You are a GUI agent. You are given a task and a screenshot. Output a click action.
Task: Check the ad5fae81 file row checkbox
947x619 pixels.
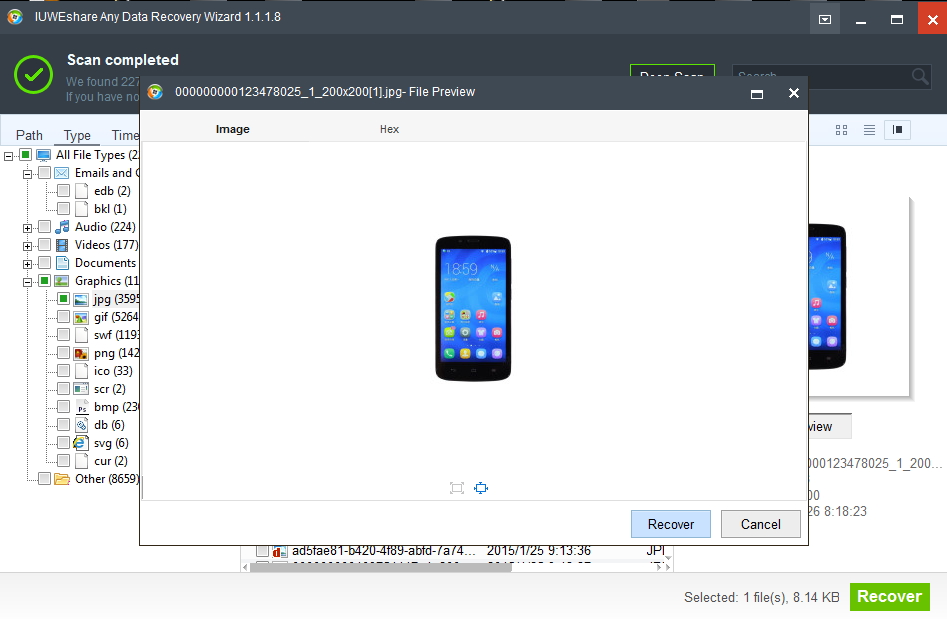[262, 551]
